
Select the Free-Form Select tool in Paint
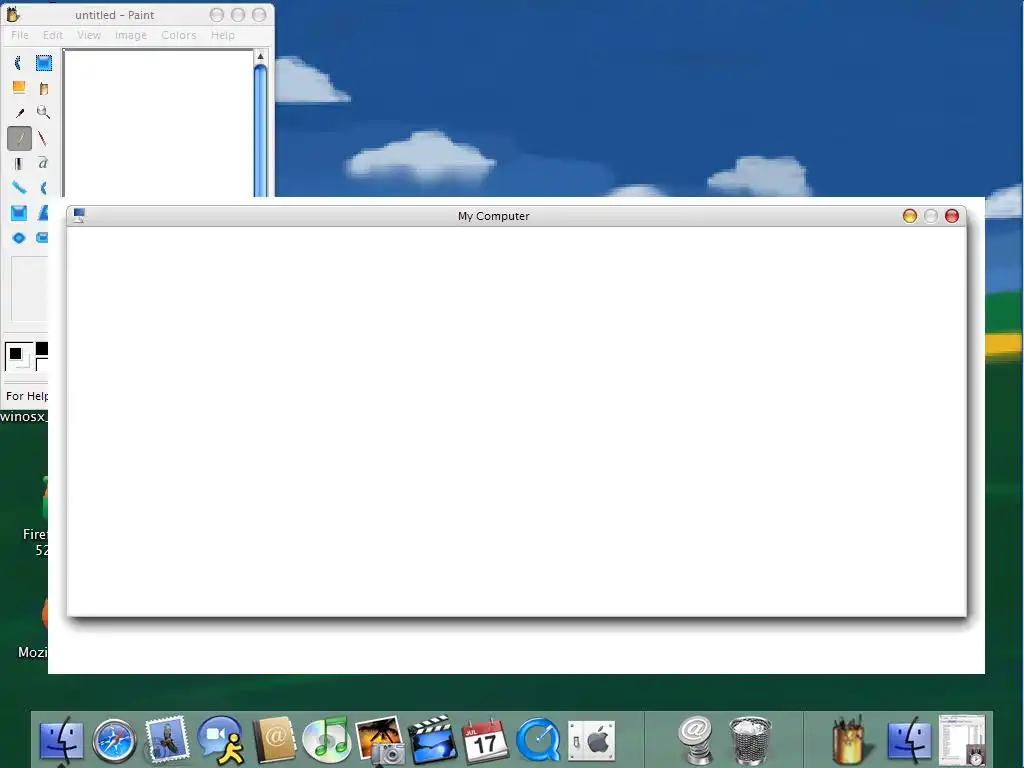pyautogui.click(x=19, y=63)
